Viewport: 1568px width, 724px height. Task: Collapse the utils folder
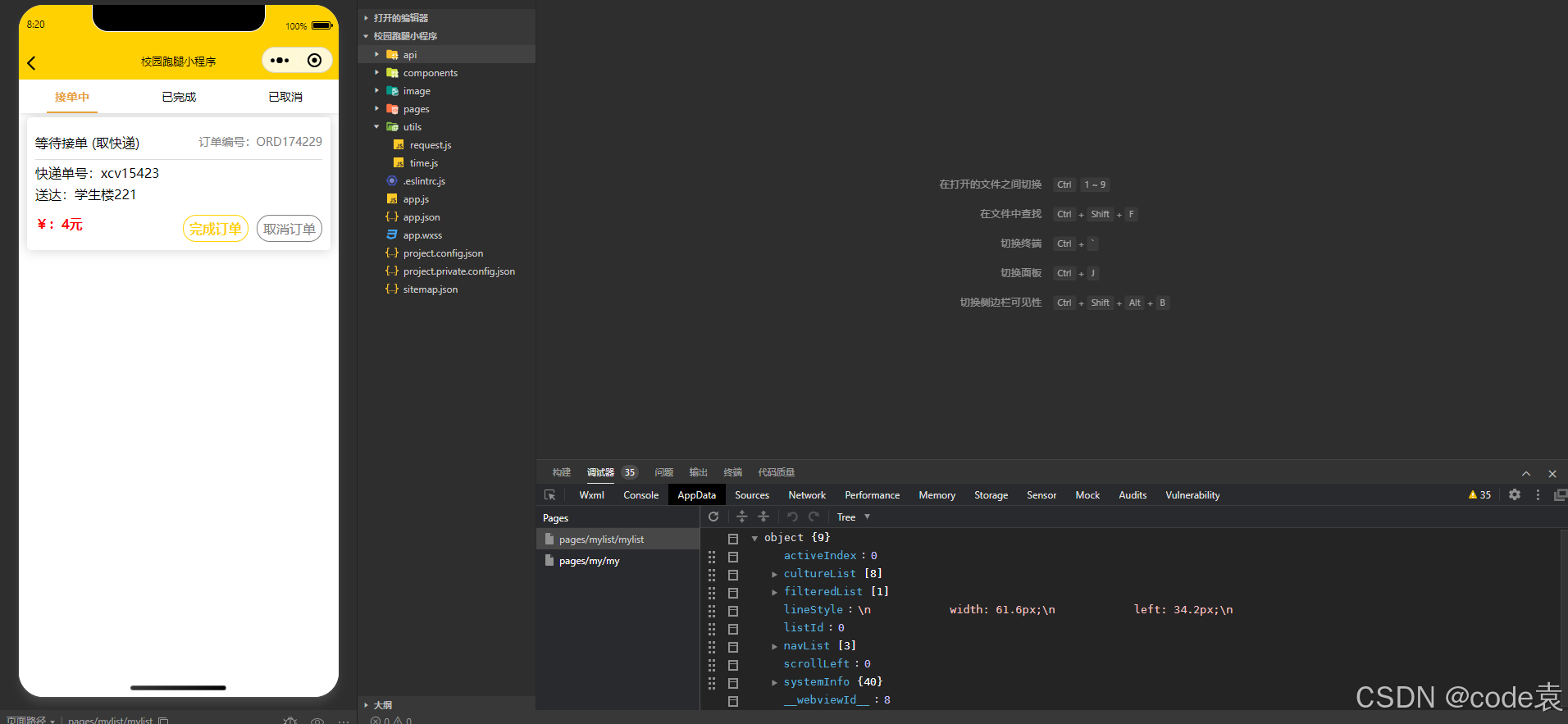point(377,127)
